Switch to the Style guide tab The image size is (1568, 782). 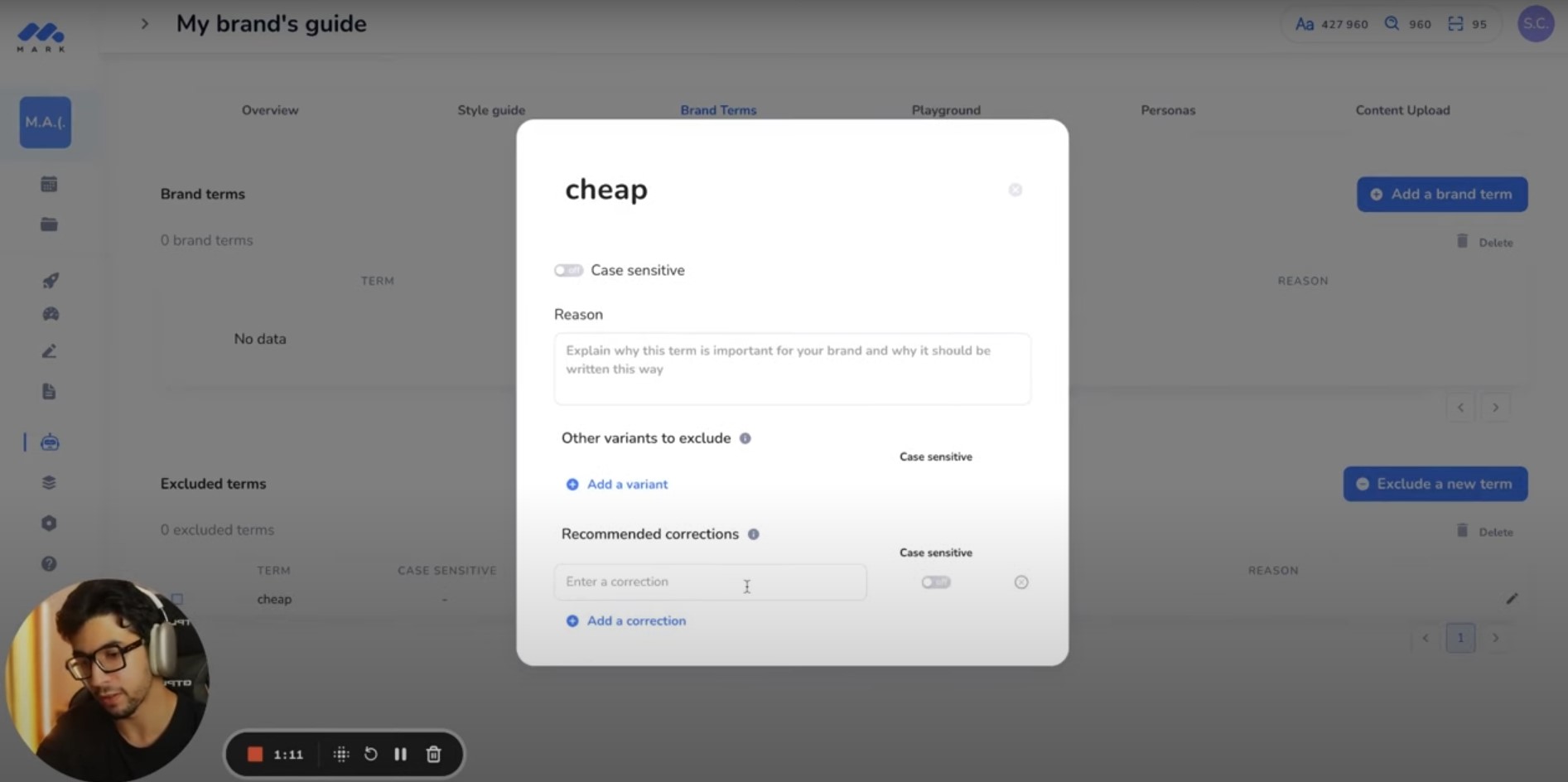coord(491,110)
